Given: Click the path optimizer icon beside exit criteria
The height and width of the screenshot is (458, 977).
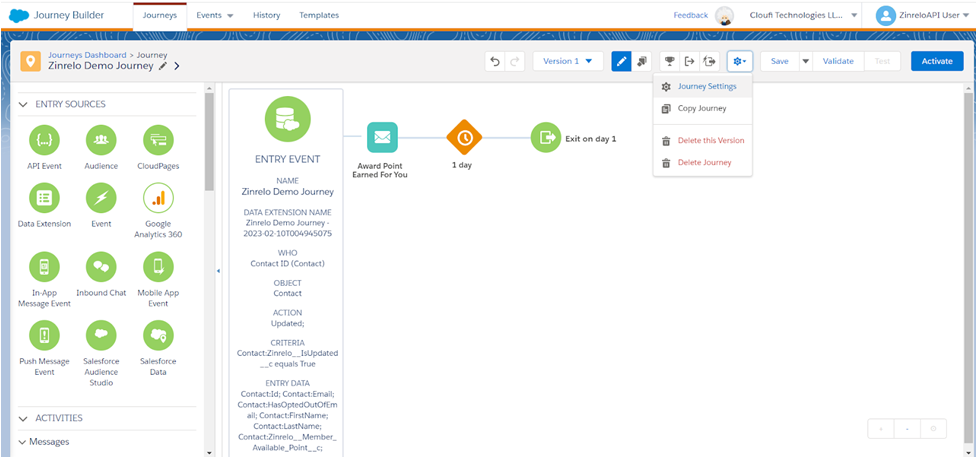Looking at the screenshot, I should coord(709,61).
